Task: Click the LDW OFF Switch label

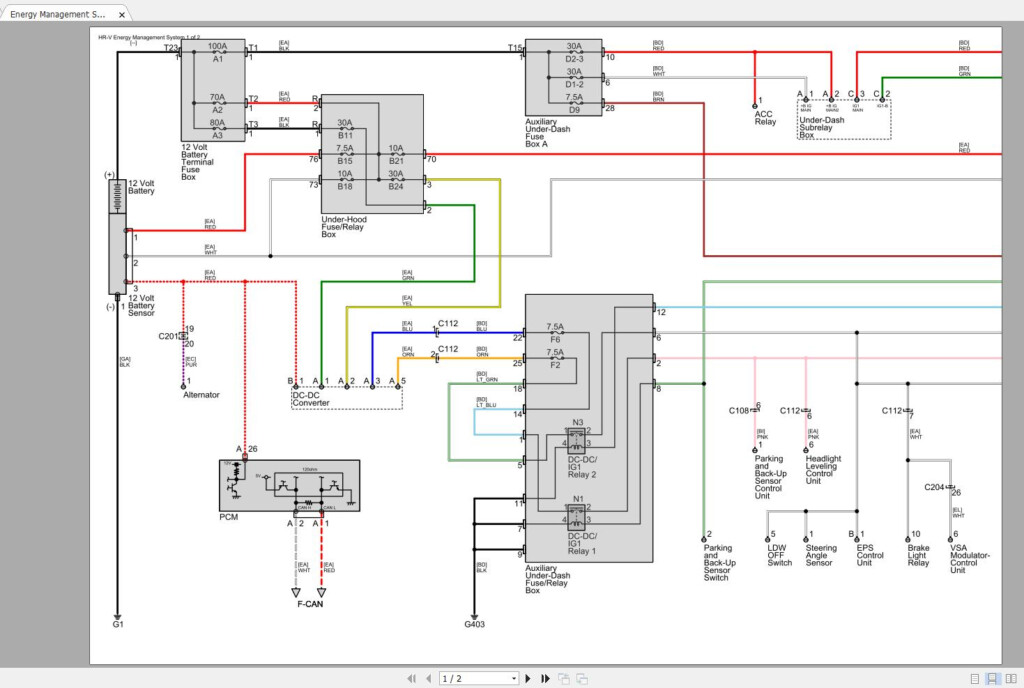Action: 780,555
